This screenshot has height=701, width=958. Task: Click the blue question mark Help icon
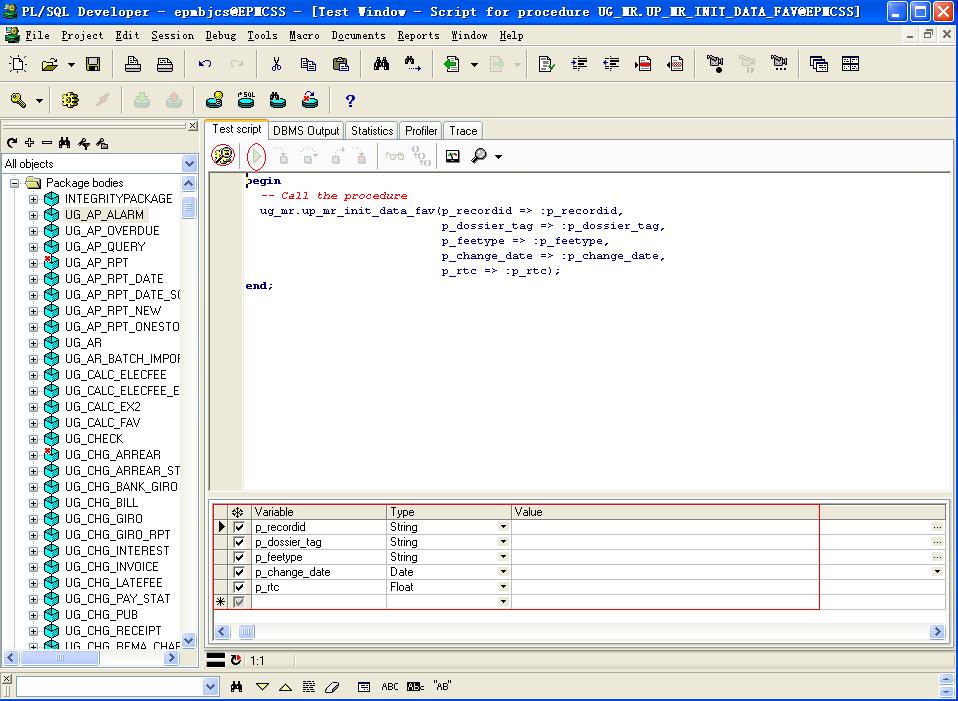tap(350, 100)
